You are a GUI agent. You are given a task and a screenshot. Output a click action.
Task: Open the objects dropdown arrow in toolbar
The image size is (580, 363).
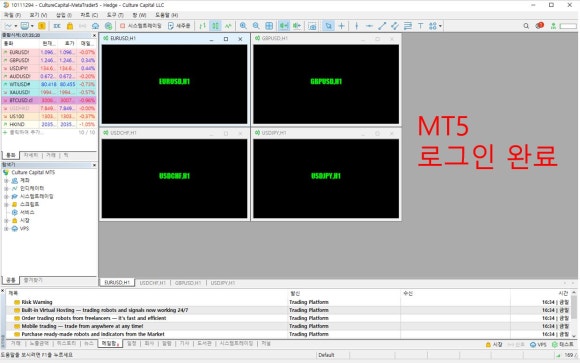(440, 26)
